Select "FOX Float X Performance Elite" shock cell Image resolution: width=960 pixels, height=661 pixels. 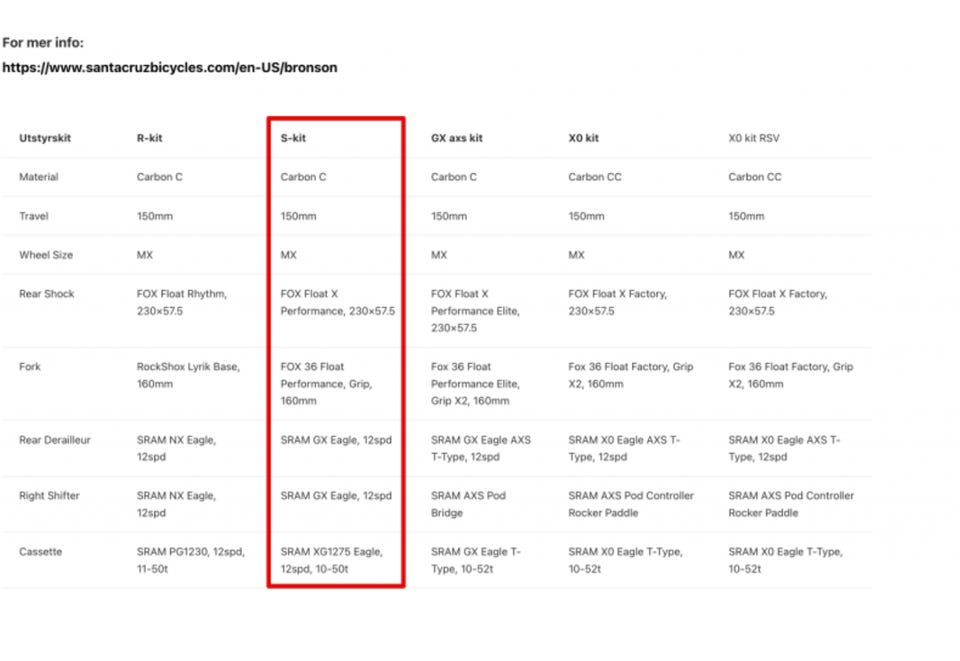(x=475, y=311)
